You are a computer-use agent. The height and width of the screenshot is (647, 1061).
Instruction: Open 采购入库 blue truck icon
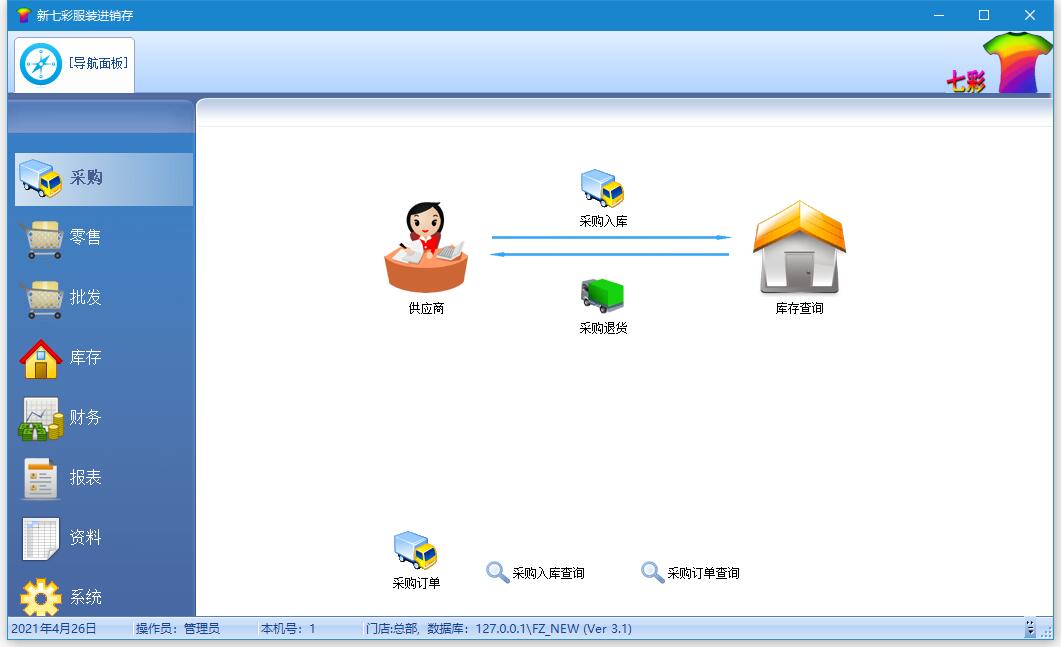coord(602,188)
